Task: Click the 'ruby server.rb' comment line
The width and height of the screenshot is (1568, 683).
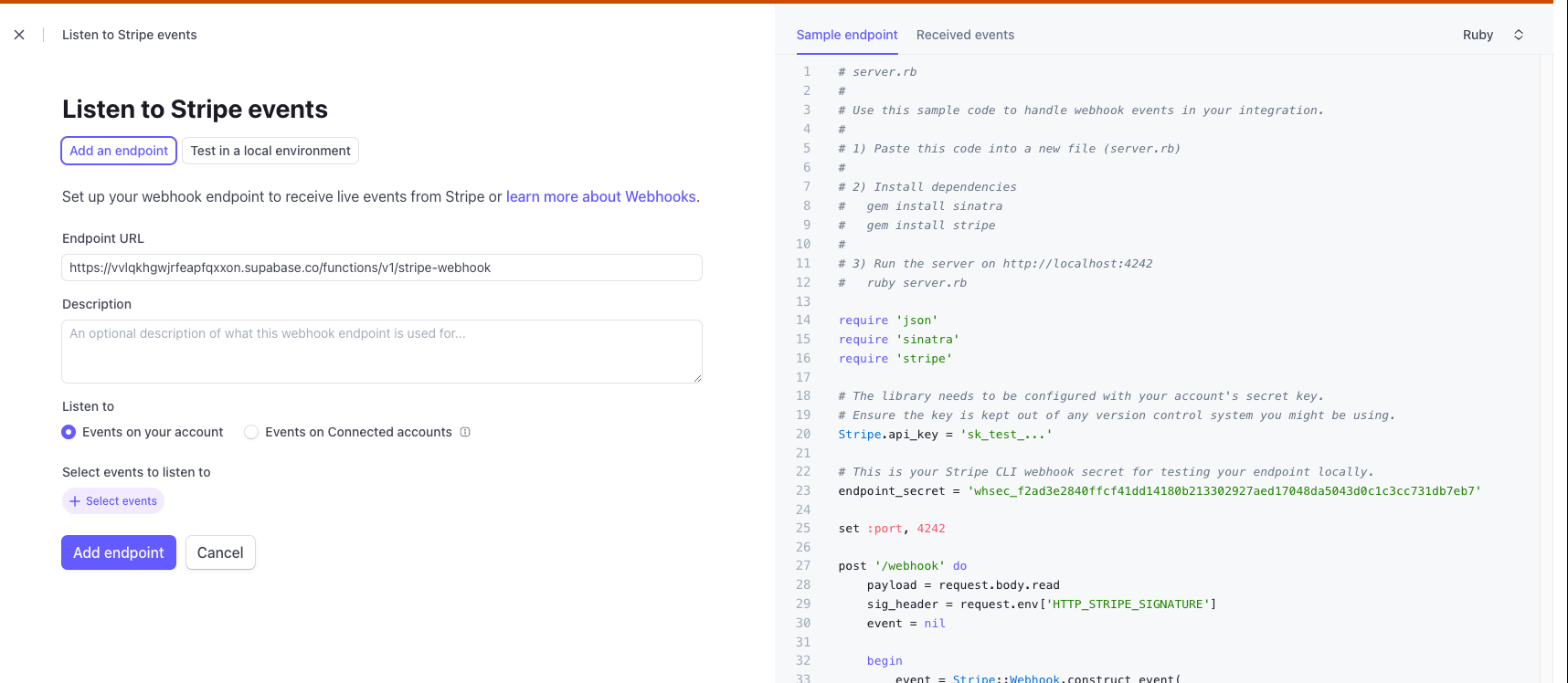Action: pyautogui.click(x=903, y=283)
